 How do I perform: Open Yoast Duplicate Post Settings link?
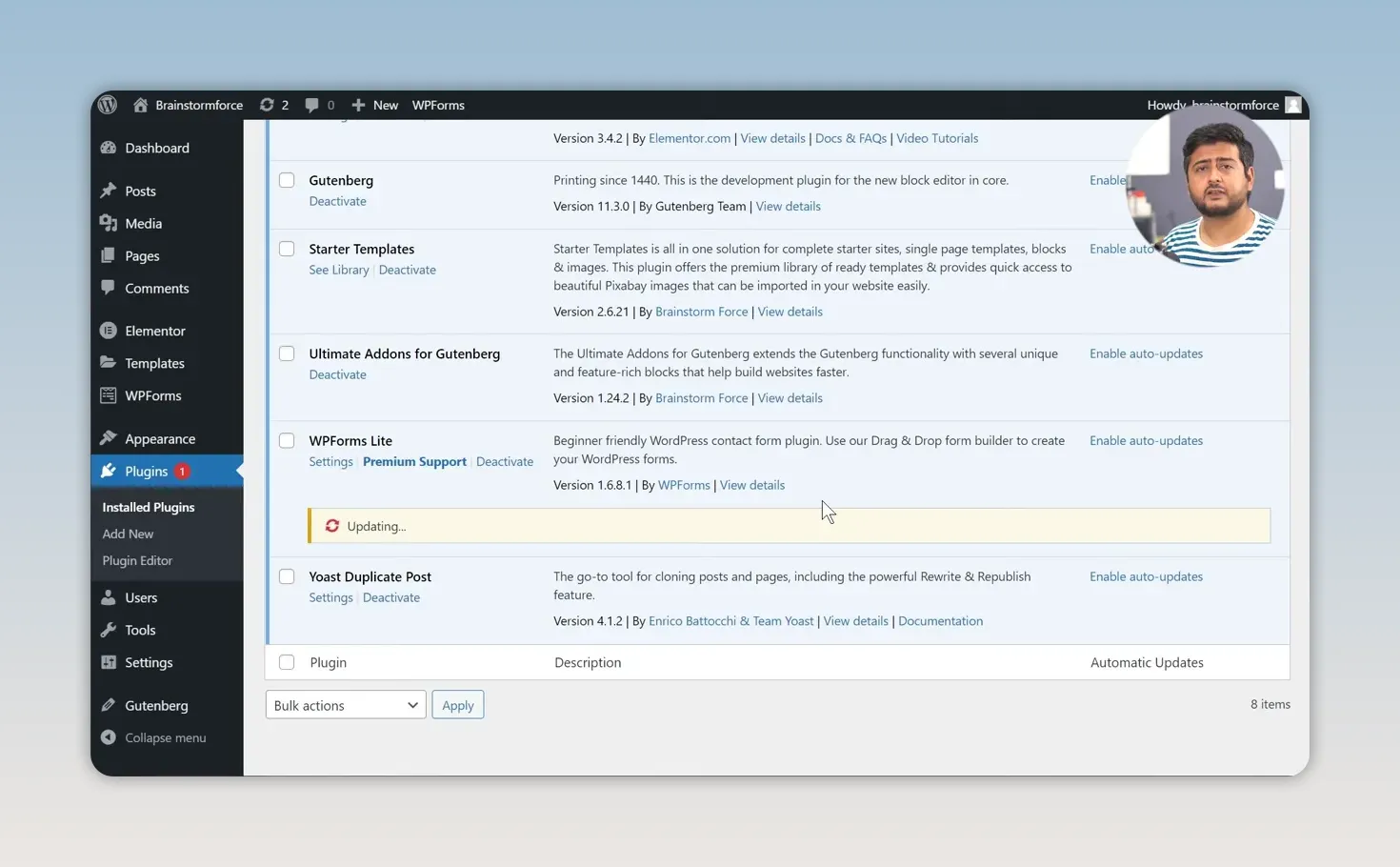click(330, 597)
